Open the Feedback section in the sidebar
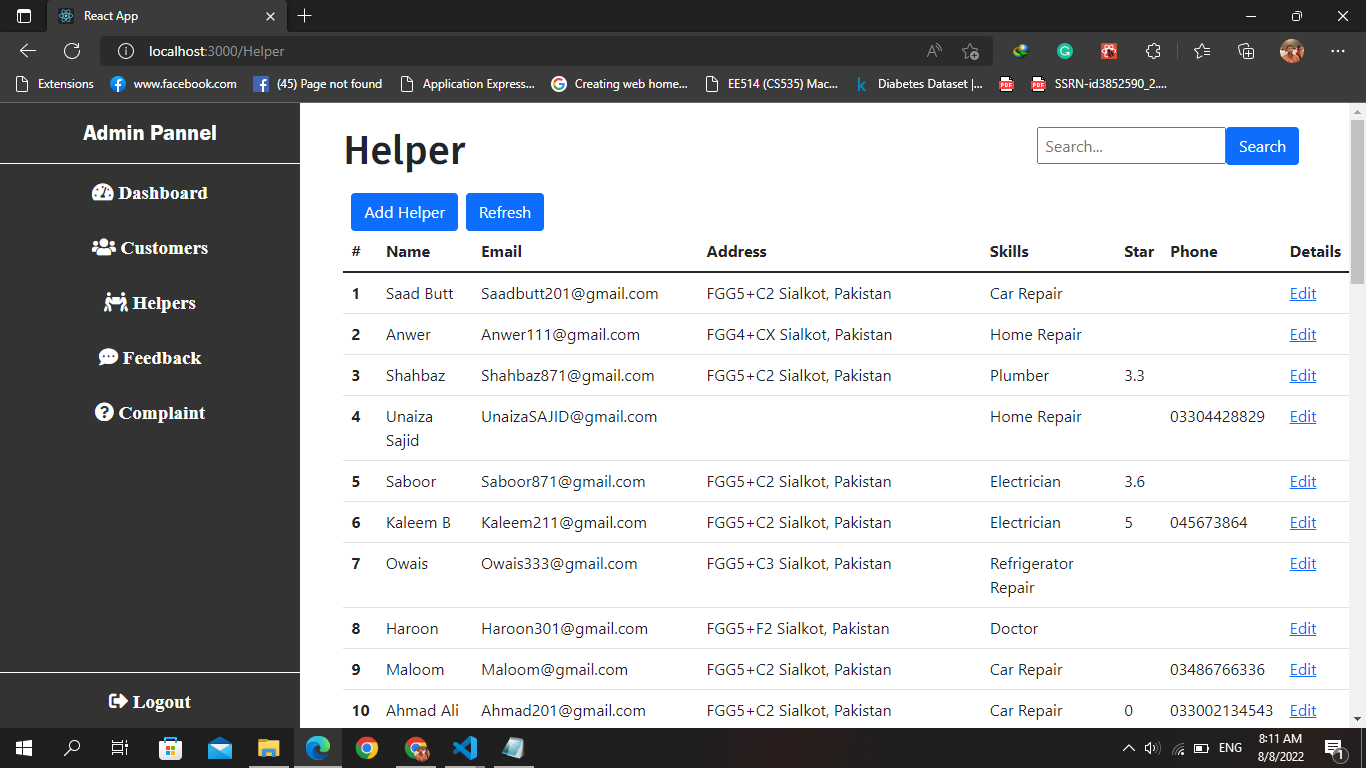 [x=150, y=358]
